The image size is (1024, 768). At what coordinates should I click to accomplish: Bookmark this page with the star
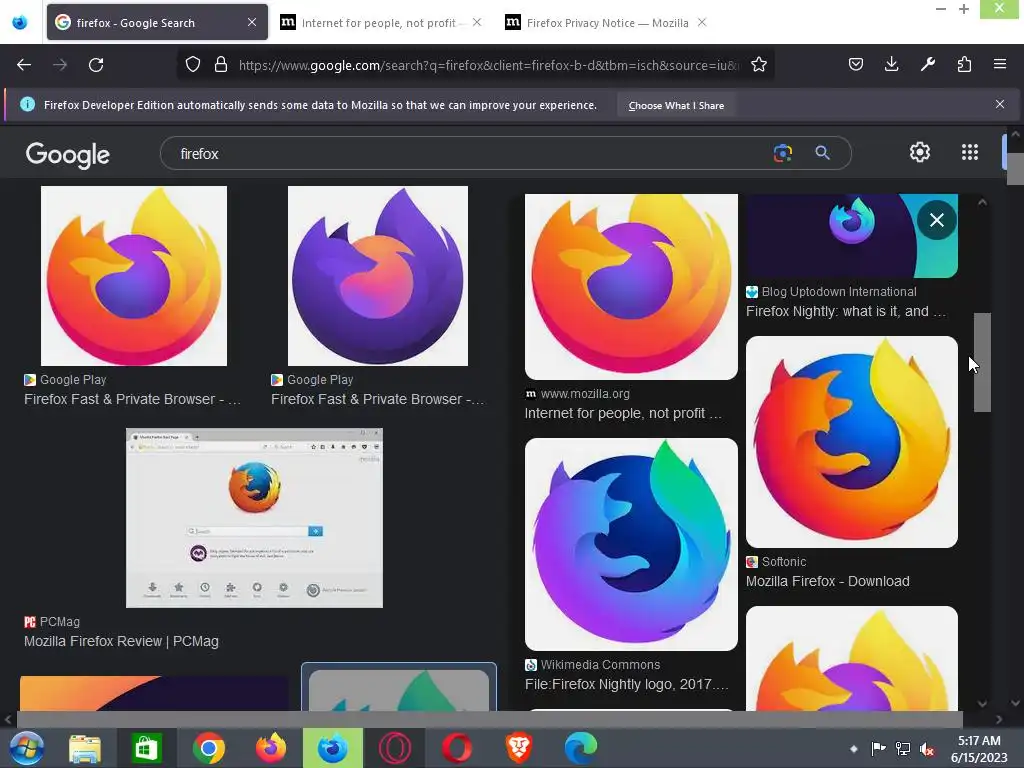point(758,65)
